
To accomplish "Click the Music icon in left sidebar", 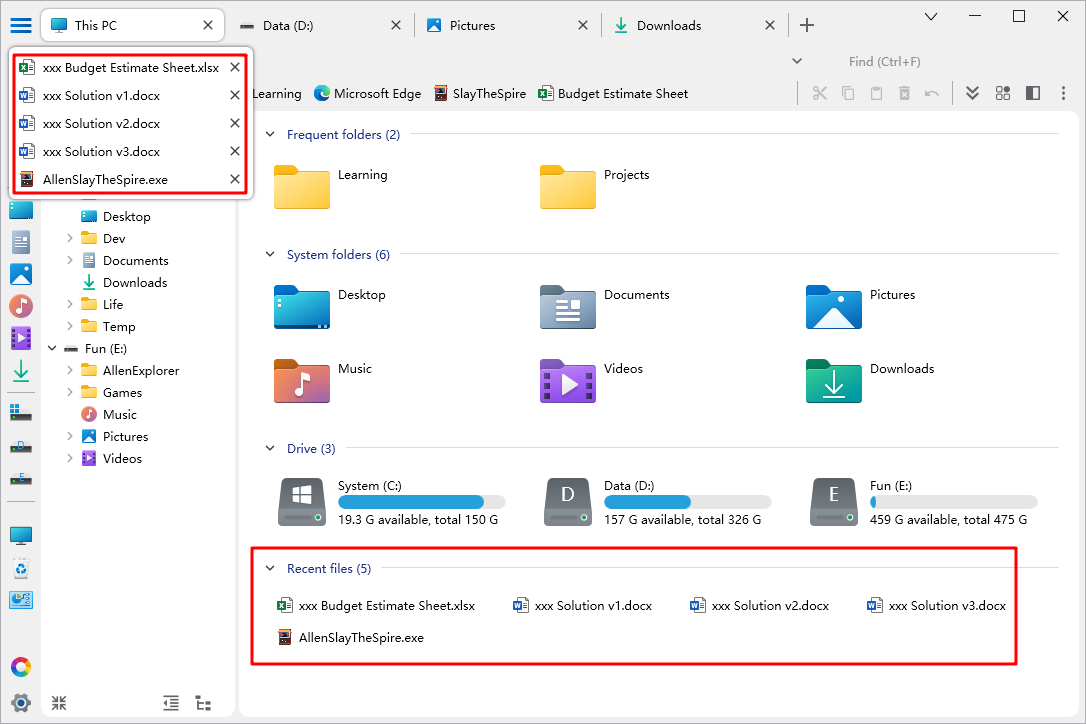I will (20, 306).
